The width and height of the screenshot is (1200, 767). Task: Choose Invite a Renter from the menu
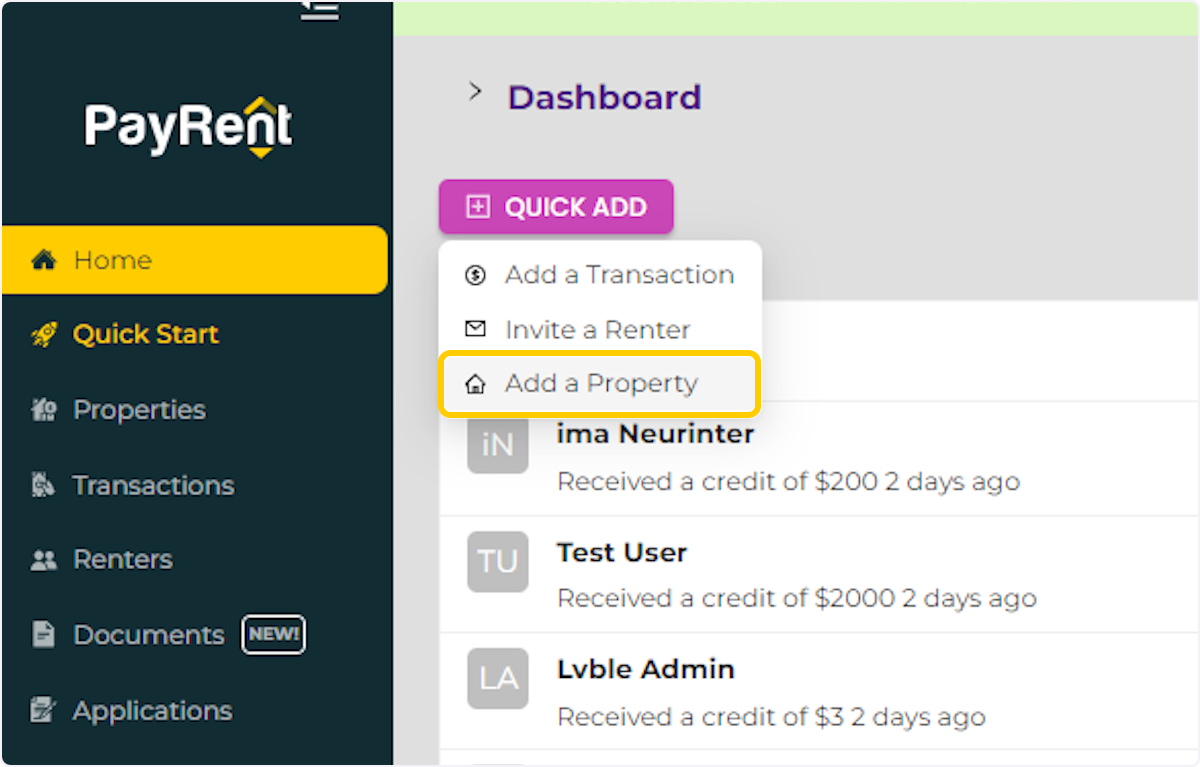click(597, 328)
